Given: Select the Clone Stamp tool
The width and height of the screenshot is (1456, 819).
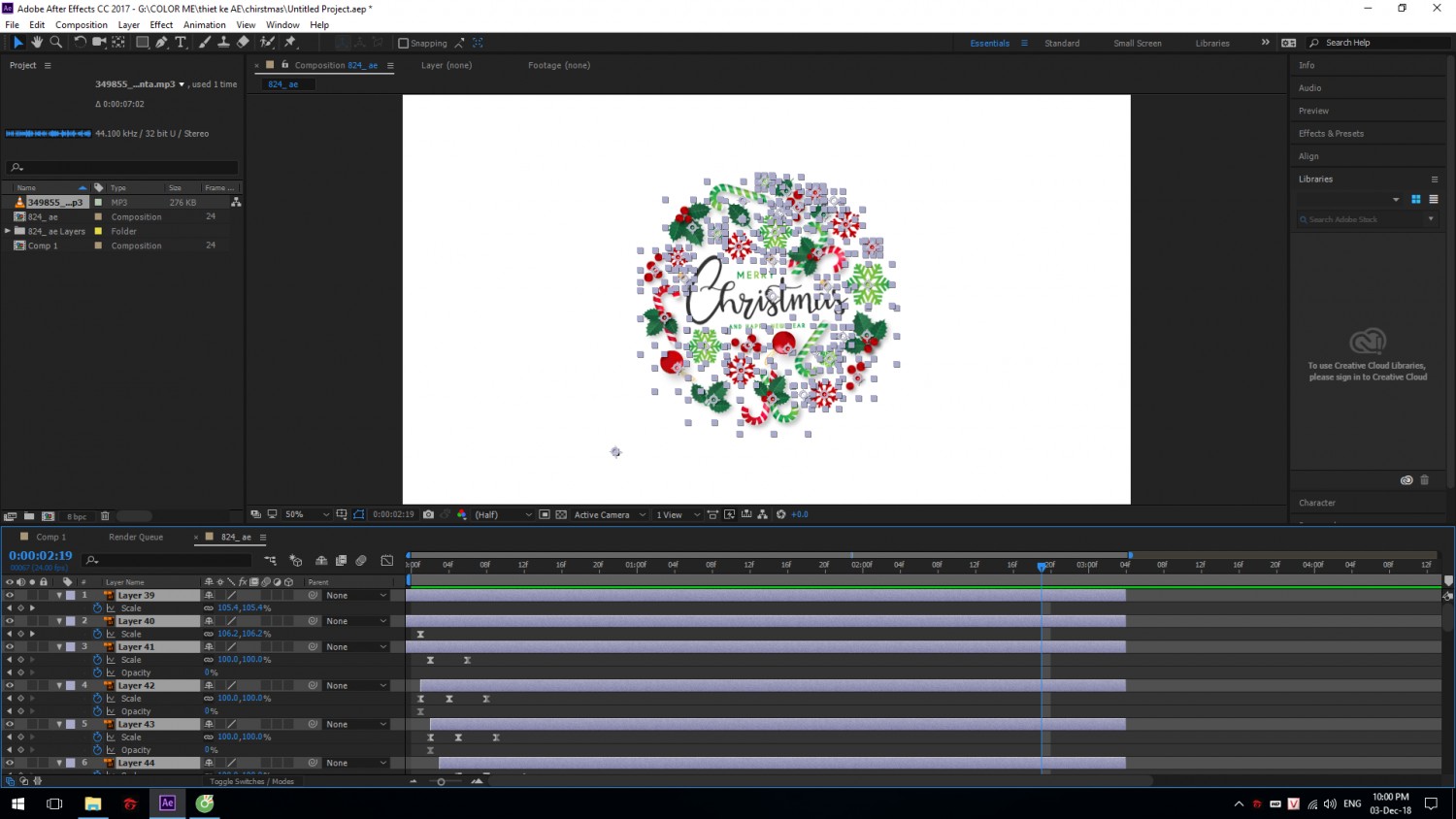Looking at the screenshot, I should [x=223, y=43].
